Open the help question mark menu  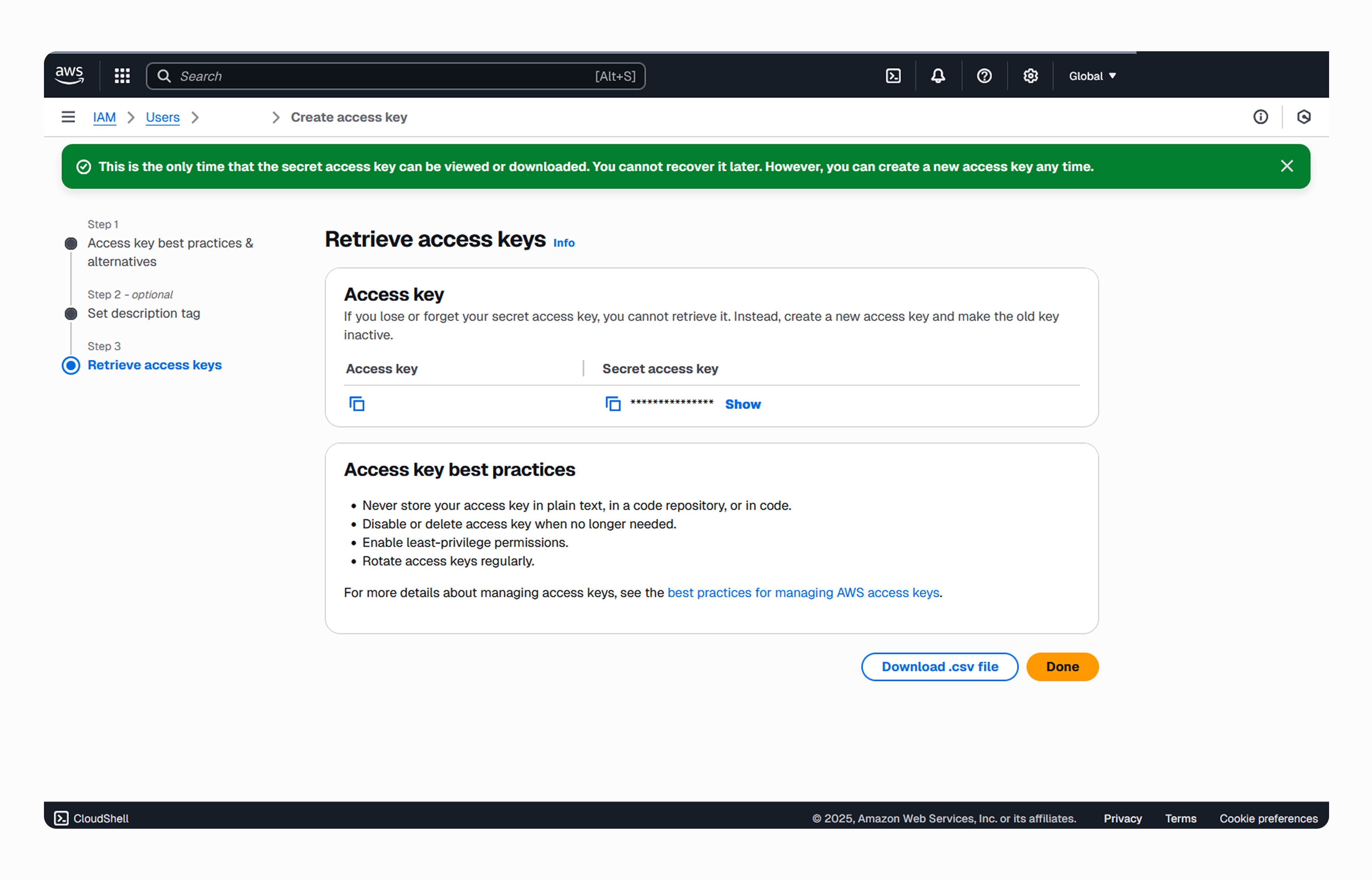pyautogui.click(x=984, y=76)
